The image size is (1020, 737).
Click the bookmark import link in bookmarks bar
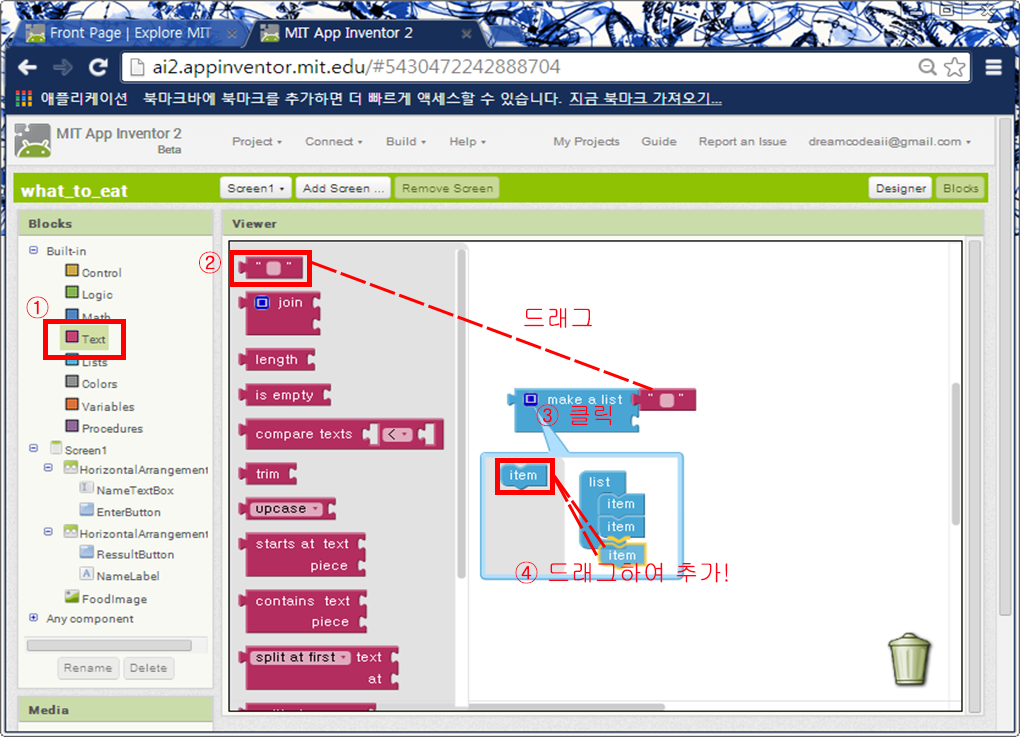pyautogui.click(x=645, y=99)
